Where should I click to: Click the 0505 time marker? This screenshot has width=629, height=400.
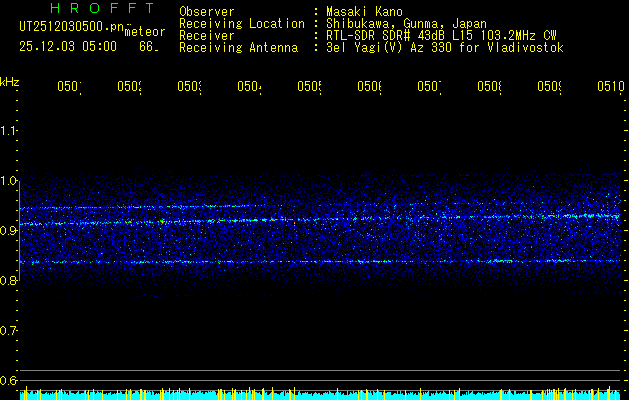pos(309,87)
